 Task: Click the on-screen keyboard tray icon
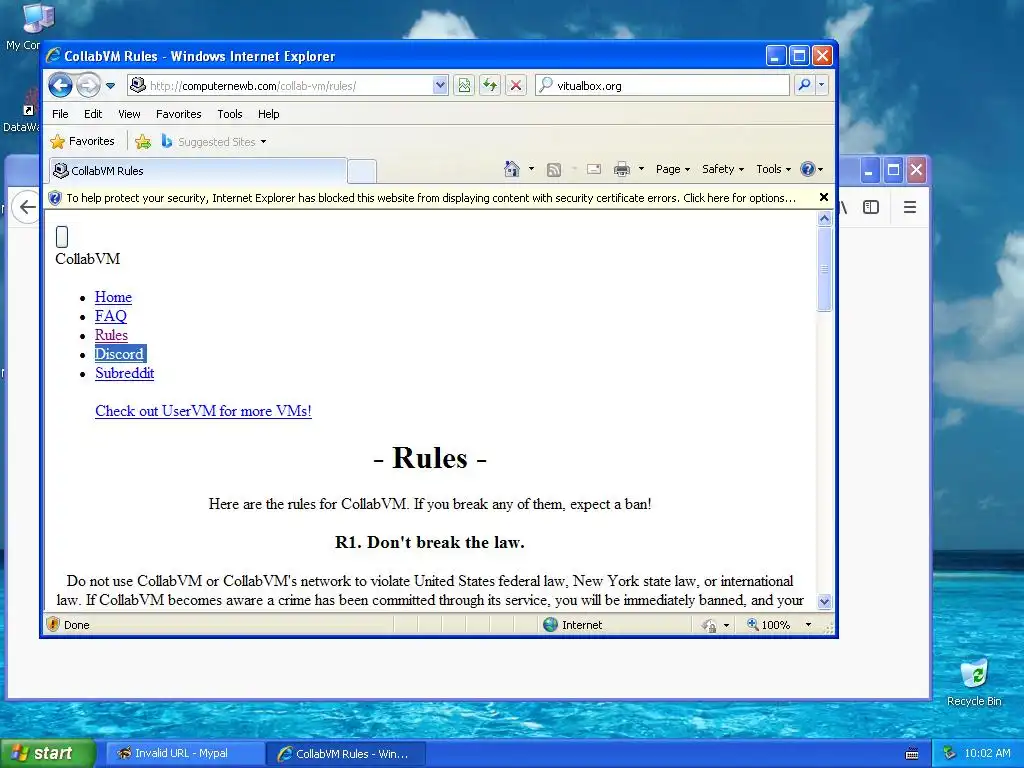click(x=912, y=754)
